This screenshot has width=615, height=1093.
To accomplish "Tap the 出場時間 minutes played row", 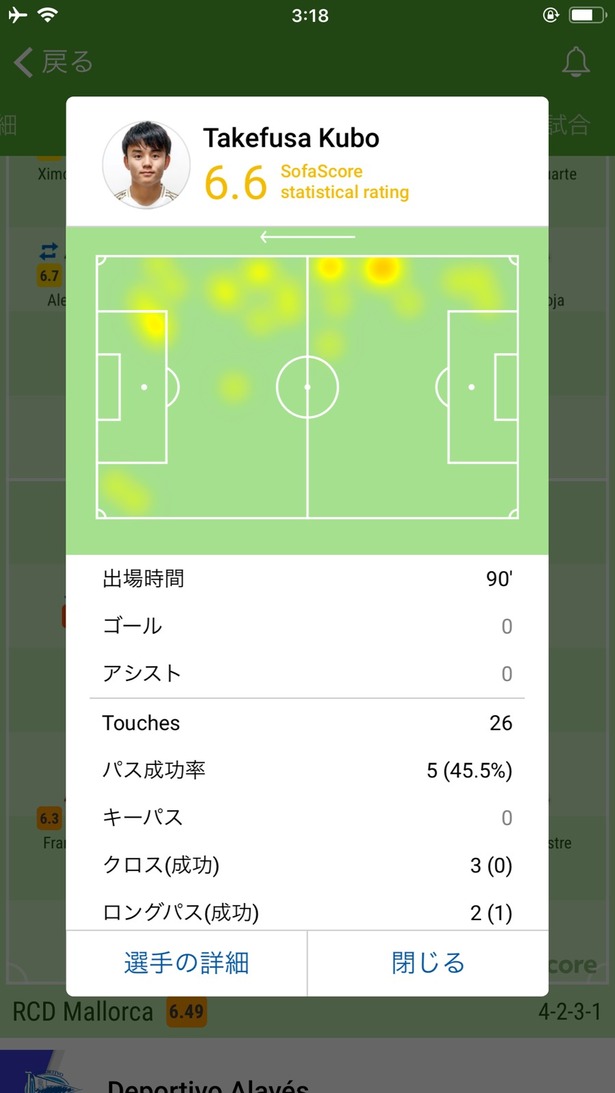I will [308, 579].
